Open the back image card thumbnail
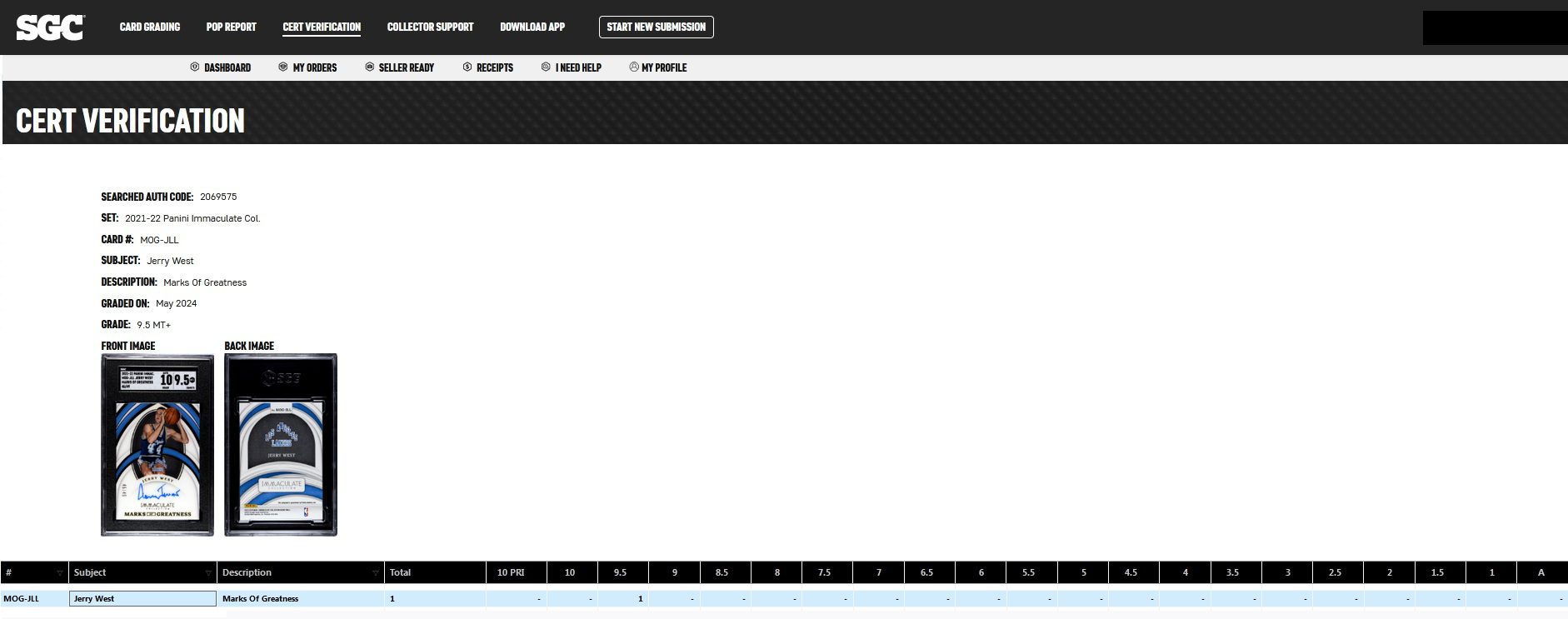 coord(281,445)
